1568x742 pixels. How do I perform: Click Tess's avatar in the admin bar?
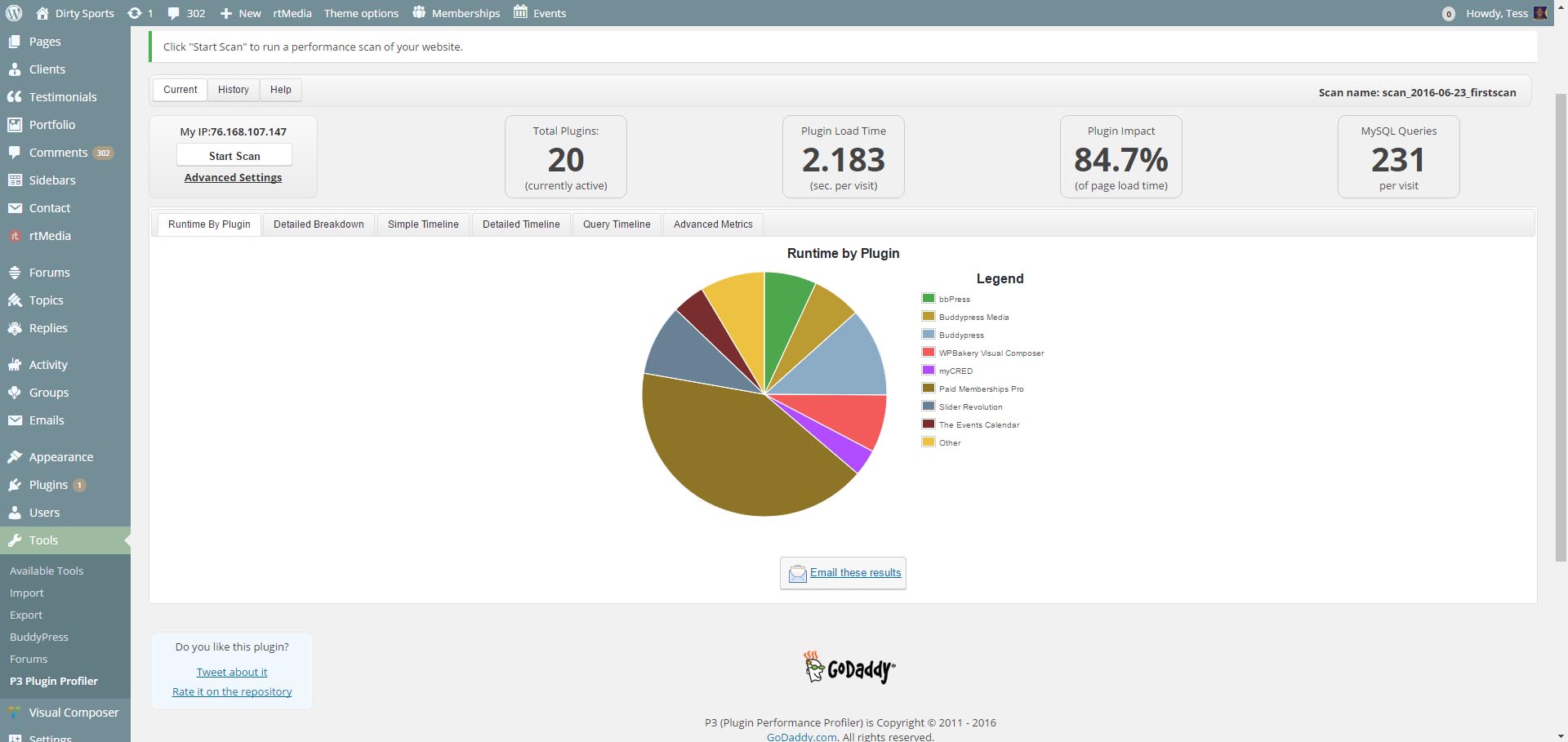point(1540,13)
